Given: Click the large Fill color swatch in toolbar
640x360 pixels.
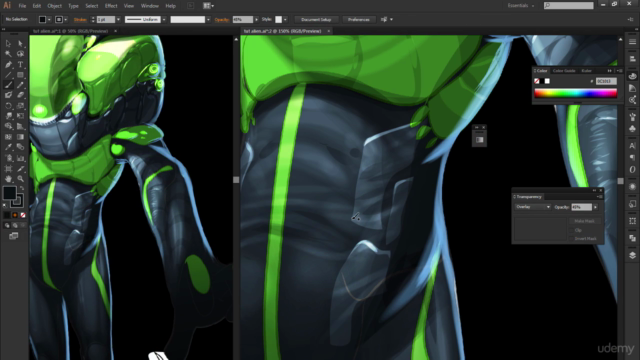Looking at the screenshot, I should (x=9, y=193).
